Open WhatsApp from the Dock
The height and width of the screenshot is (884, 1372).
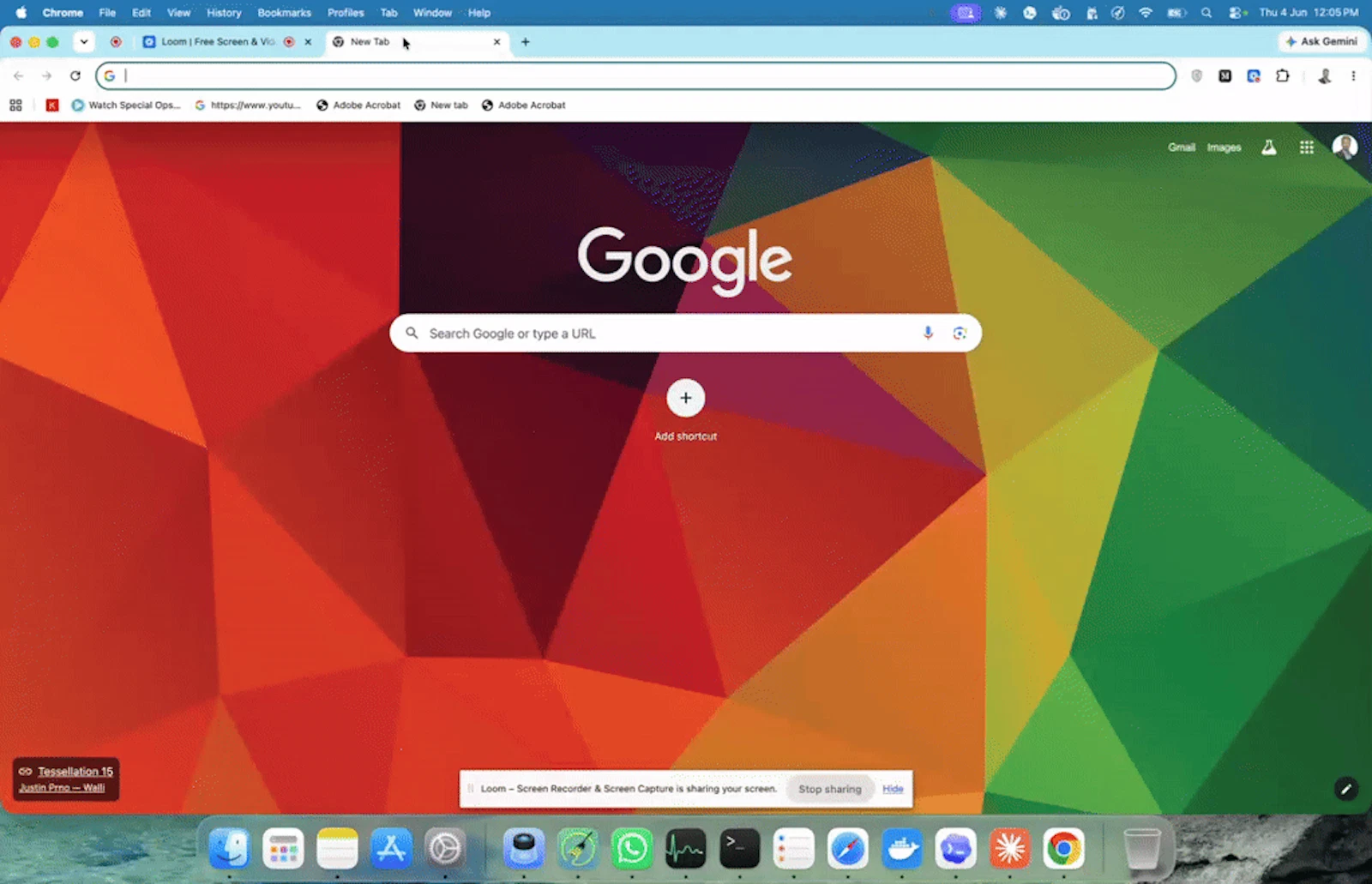click(631, 849)
